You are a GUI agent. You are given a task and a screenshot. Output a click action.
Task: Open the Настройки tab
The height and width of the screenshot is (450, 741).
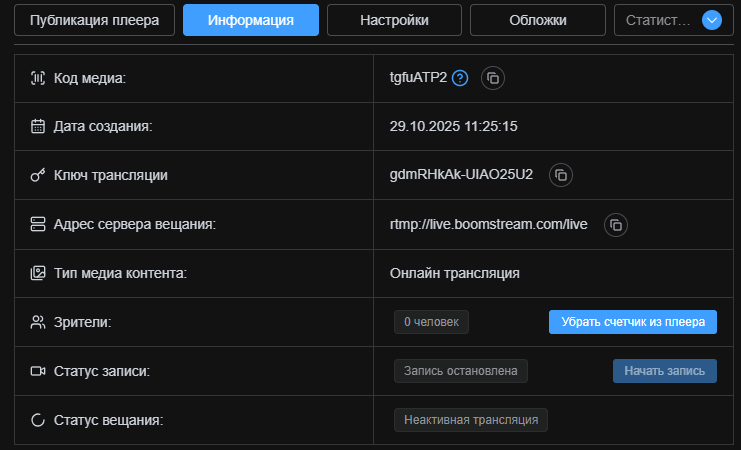394,20
